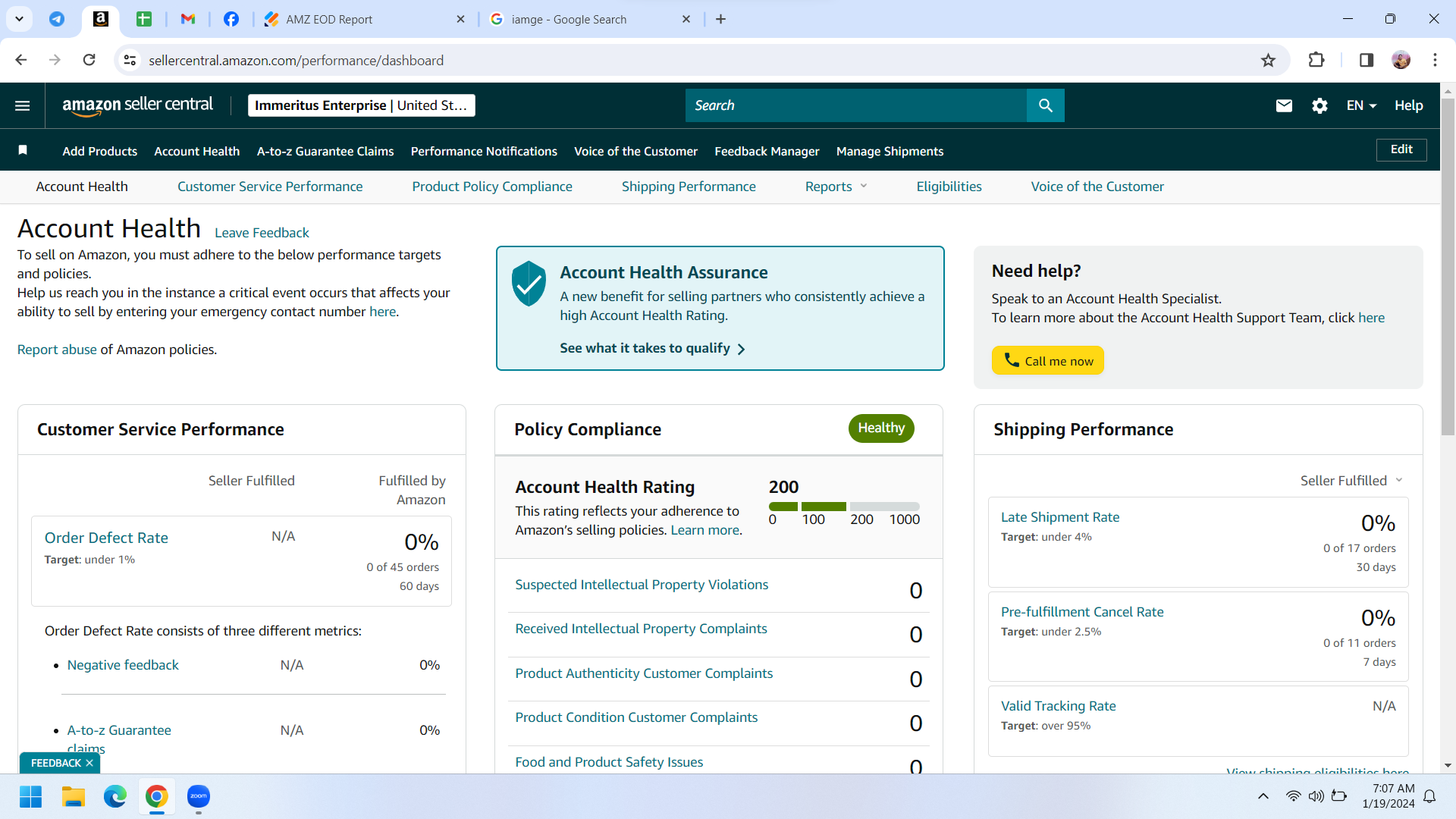Open Suspected Intellectual Property Violations link
This screenshot has height=819, width=1456.
click(642, 585)
